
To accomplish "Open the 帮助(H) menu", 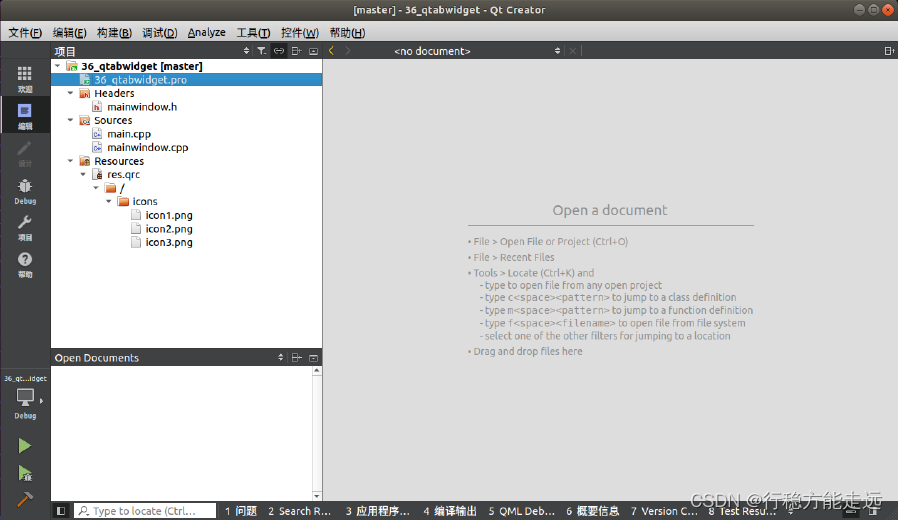I will click(x=347, y=33).
